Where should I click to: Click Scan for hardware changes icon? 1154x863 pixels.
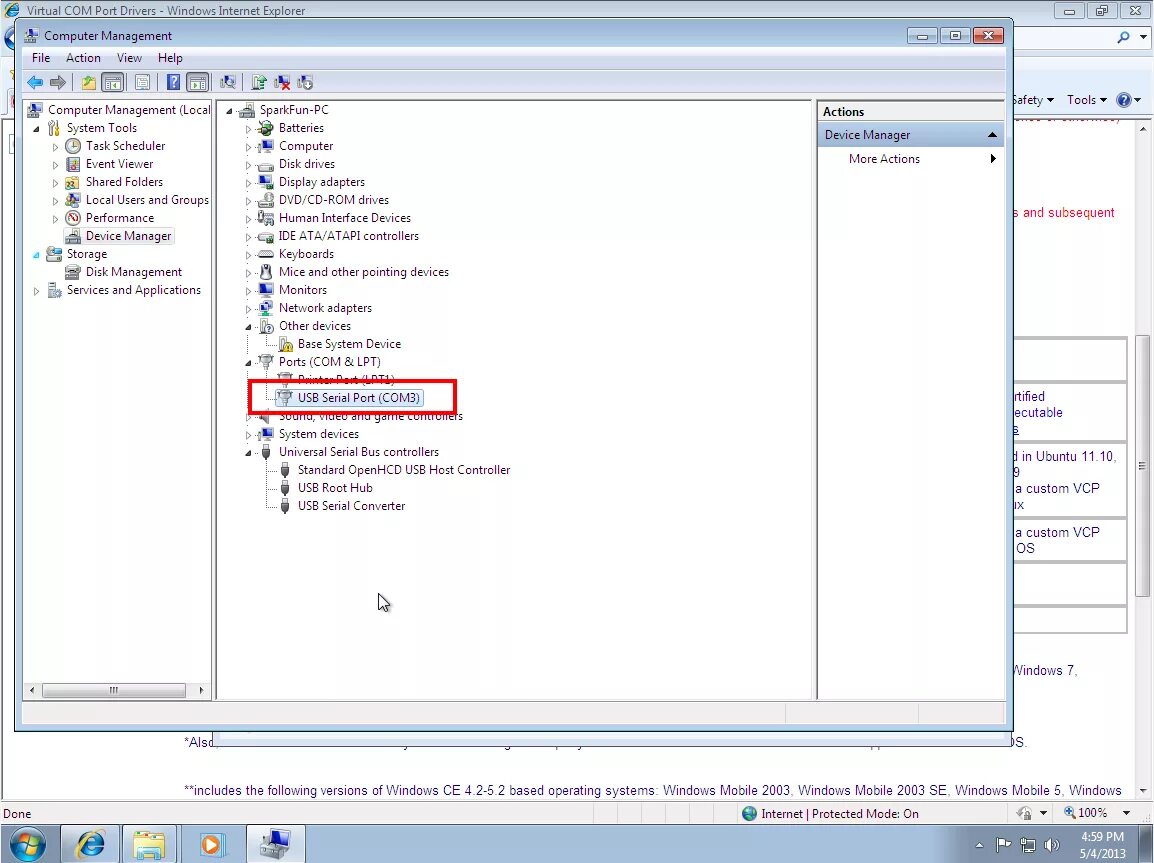(x=228, y=82)
